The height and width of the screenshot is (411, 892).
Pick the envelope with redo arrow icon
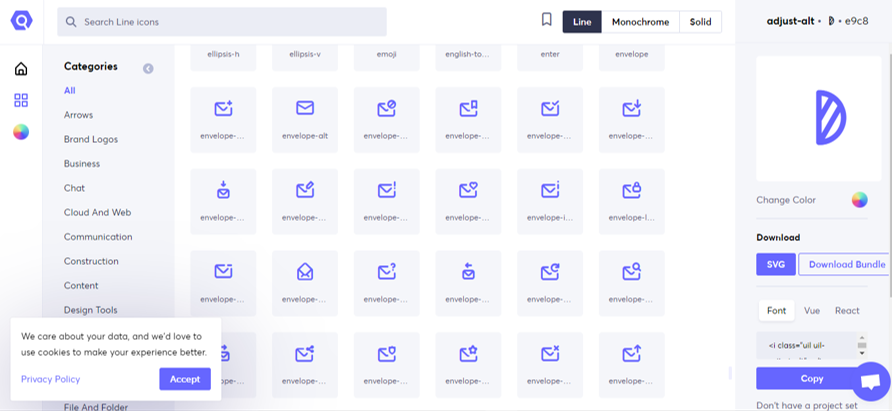550,283
